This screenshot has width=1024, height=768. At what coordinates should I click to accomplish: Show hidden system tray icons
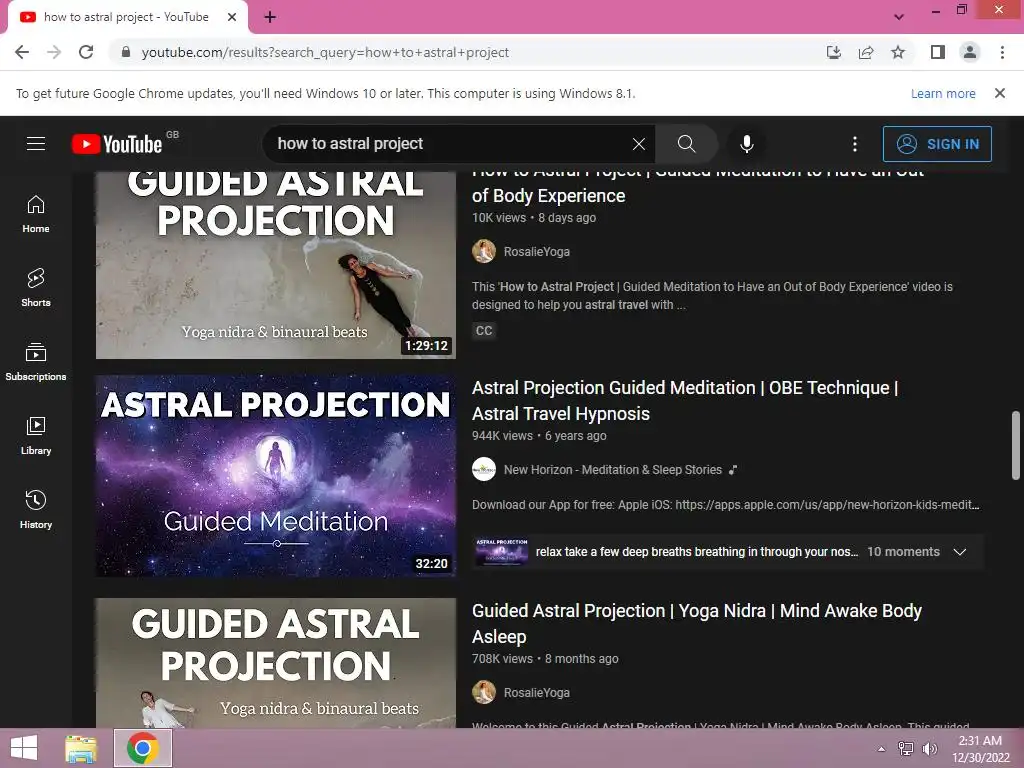(x=882, y=749)
